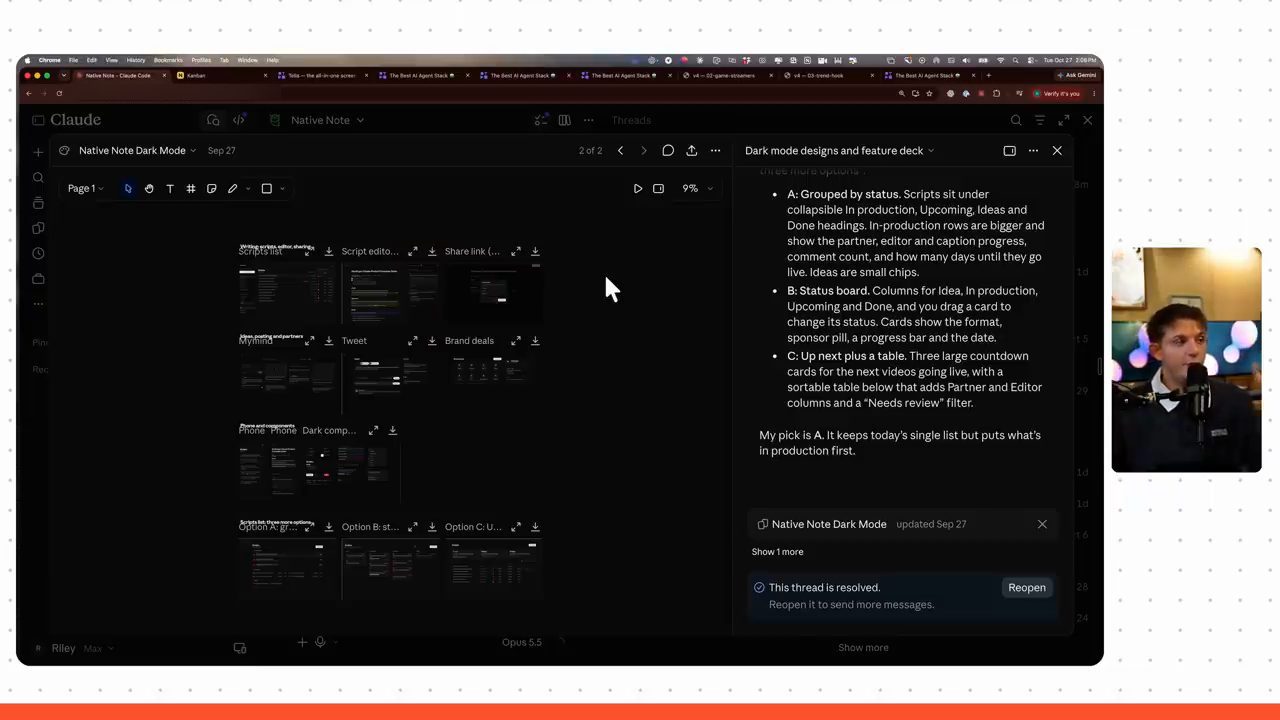
Task: Download the Brand deals frame
Action: 535,341
